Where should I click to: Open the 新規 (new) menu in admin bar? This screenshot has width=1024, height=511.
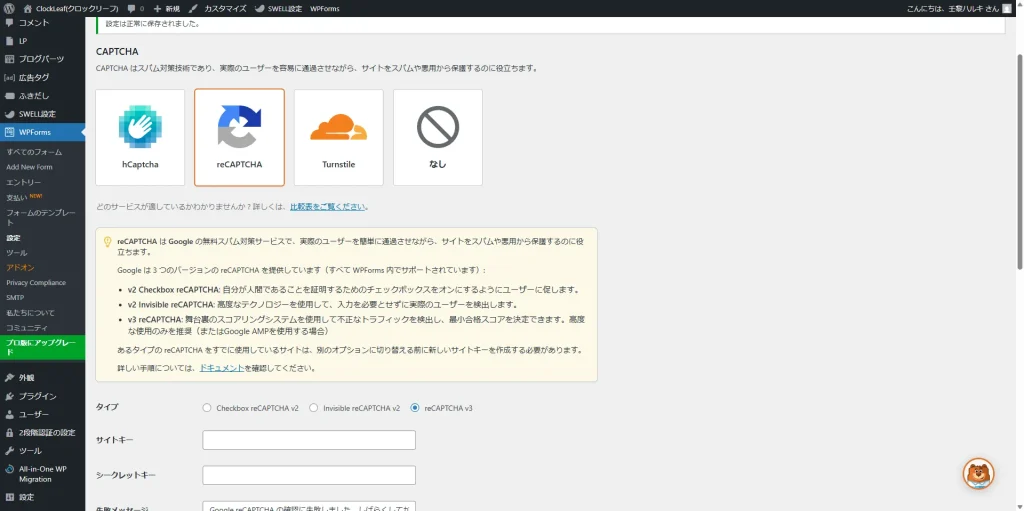point(165,8)
